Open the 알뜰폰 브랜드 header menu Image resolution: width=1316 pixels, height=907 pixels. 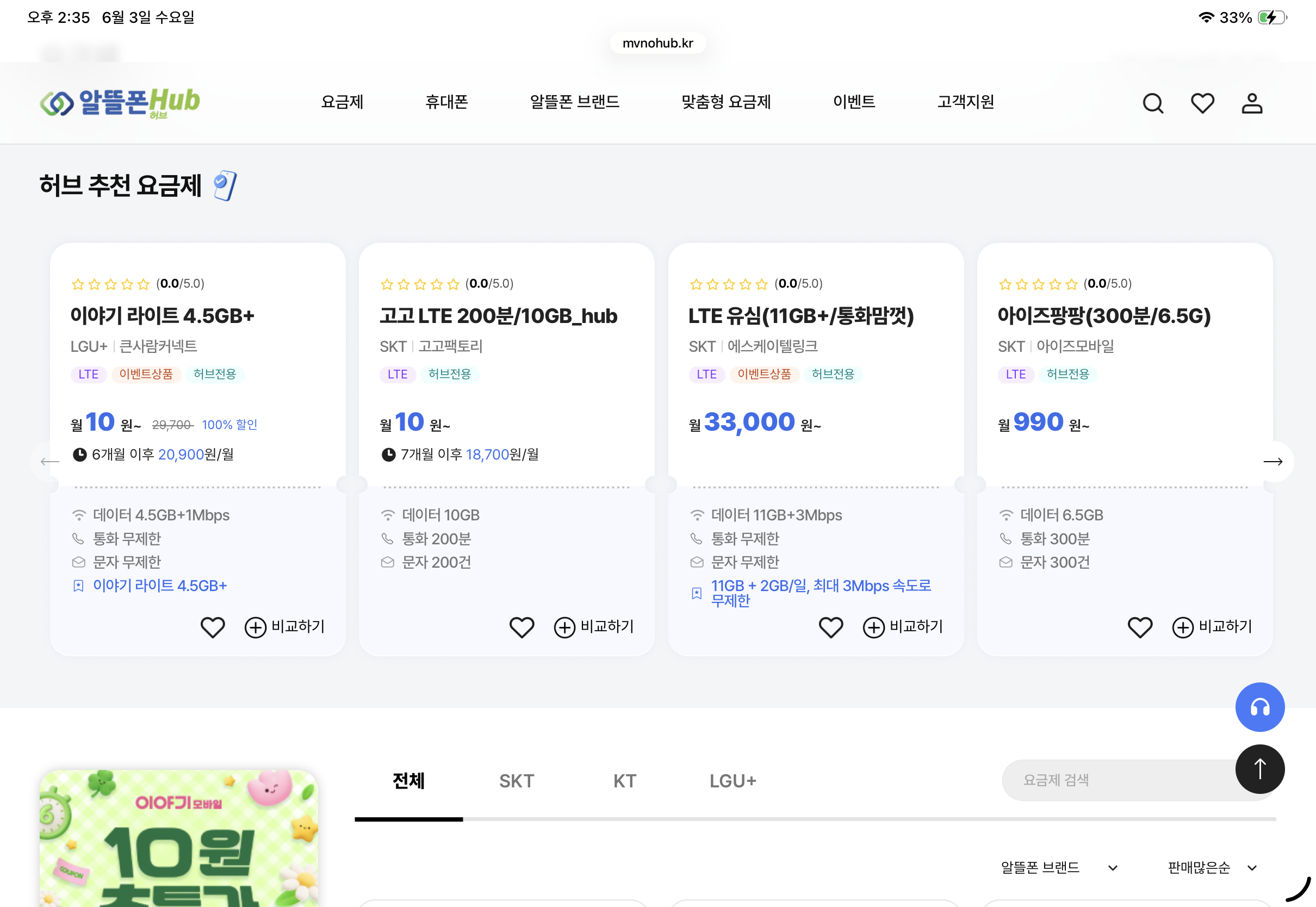coord(574,102)
